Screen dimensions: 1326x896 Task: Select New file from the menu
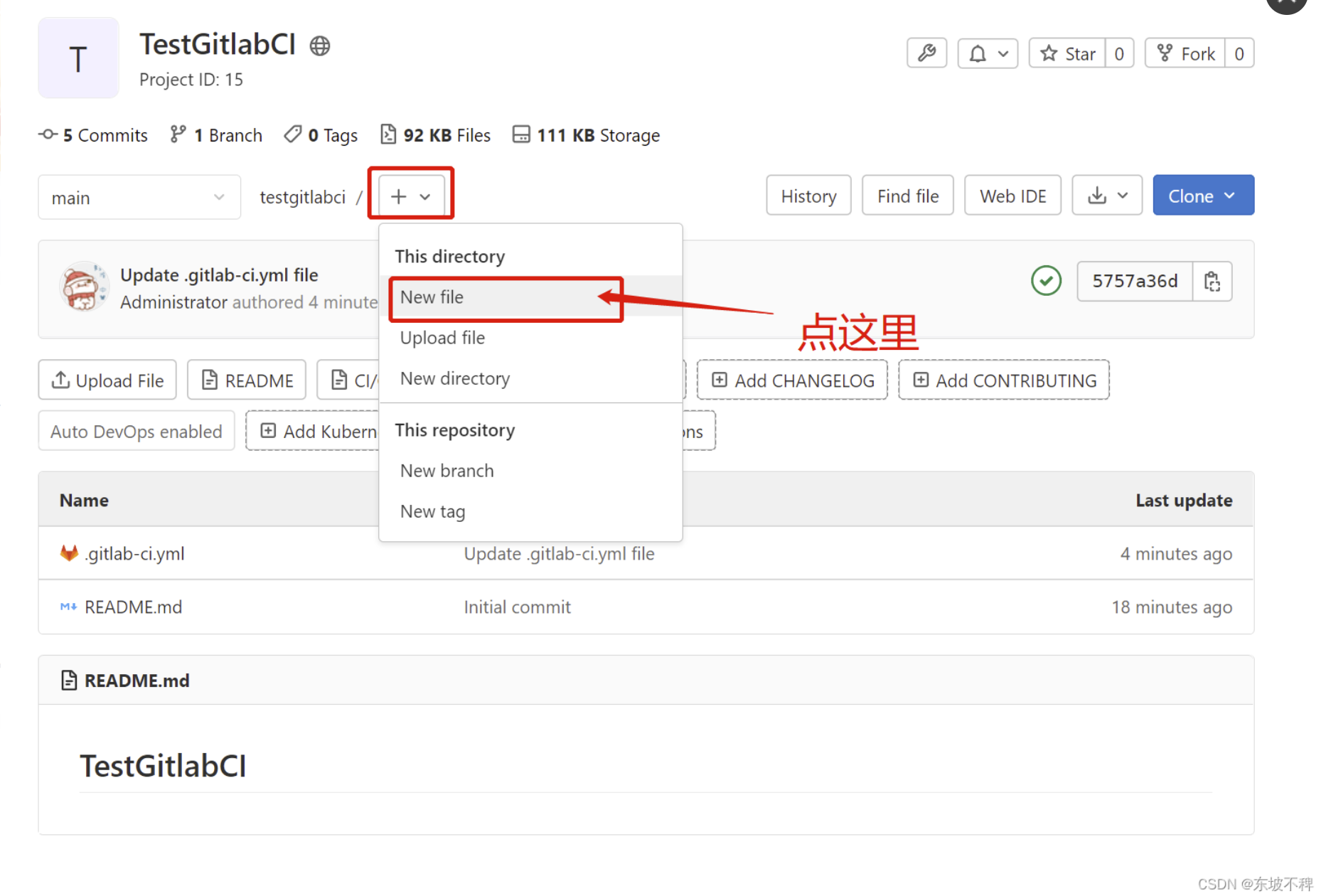tap(531, 297)
